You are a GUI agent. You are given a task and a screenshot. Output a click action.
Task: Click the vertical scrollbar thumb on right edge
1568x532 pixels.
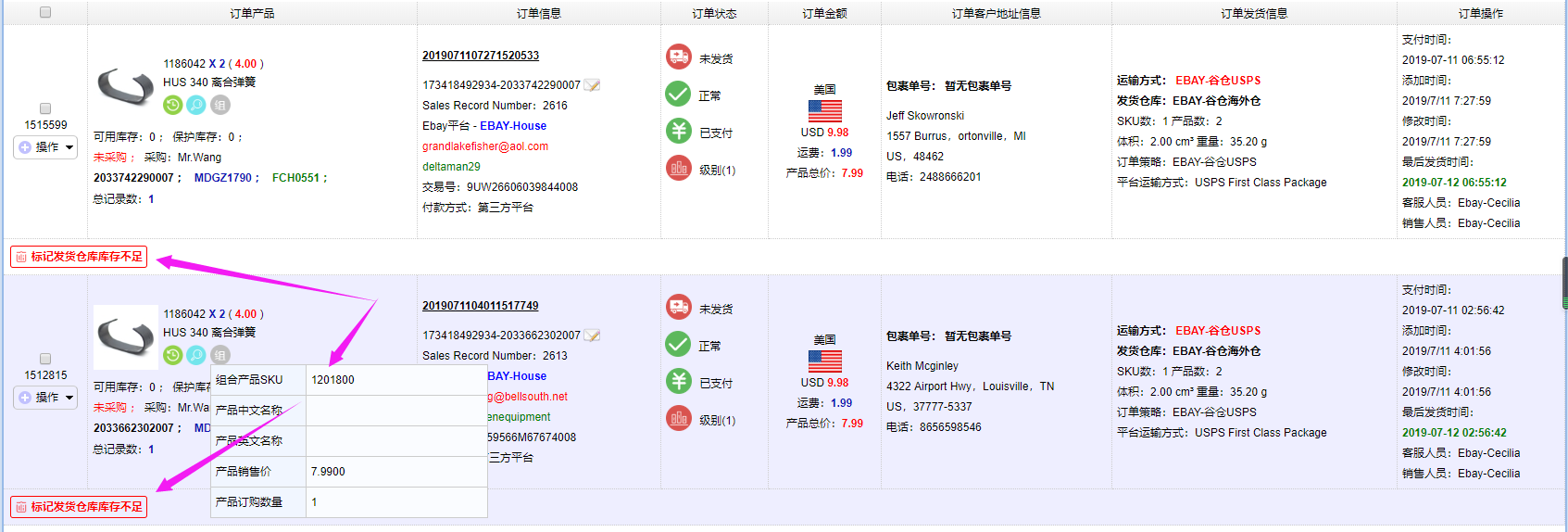(1564, 283)
